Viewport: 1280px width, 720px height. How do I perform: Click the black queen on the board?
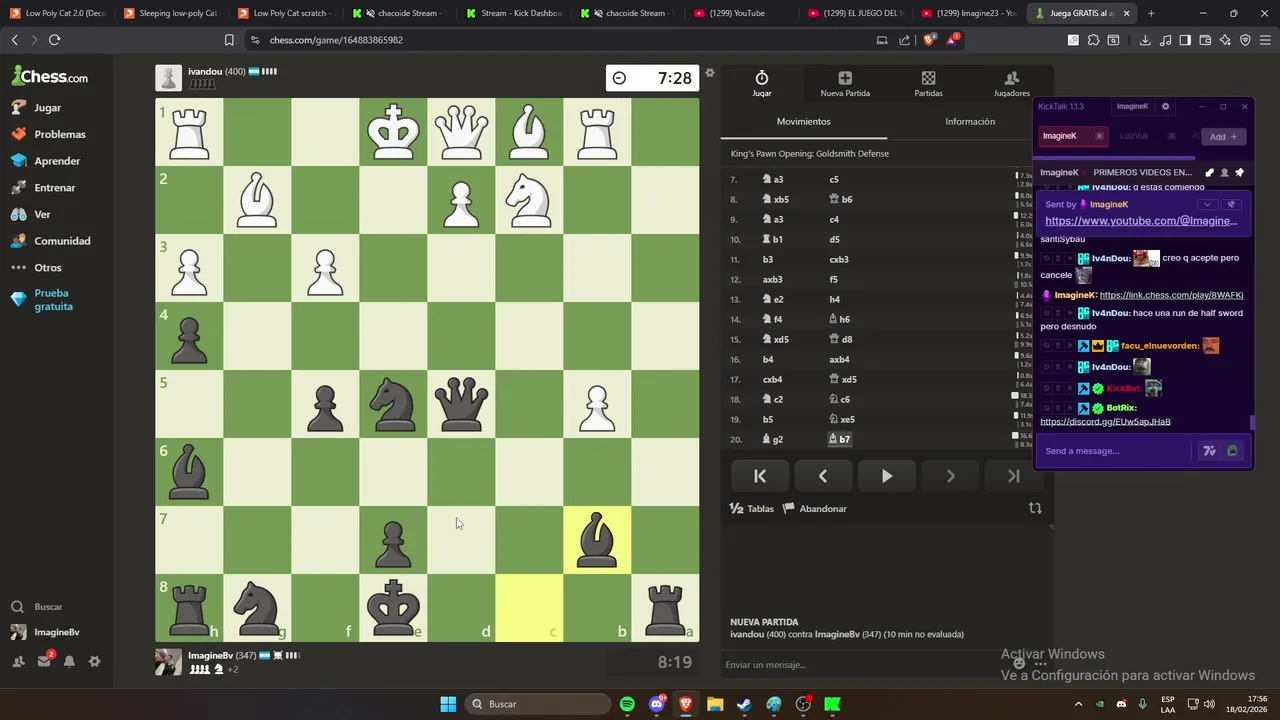(461, 403)
